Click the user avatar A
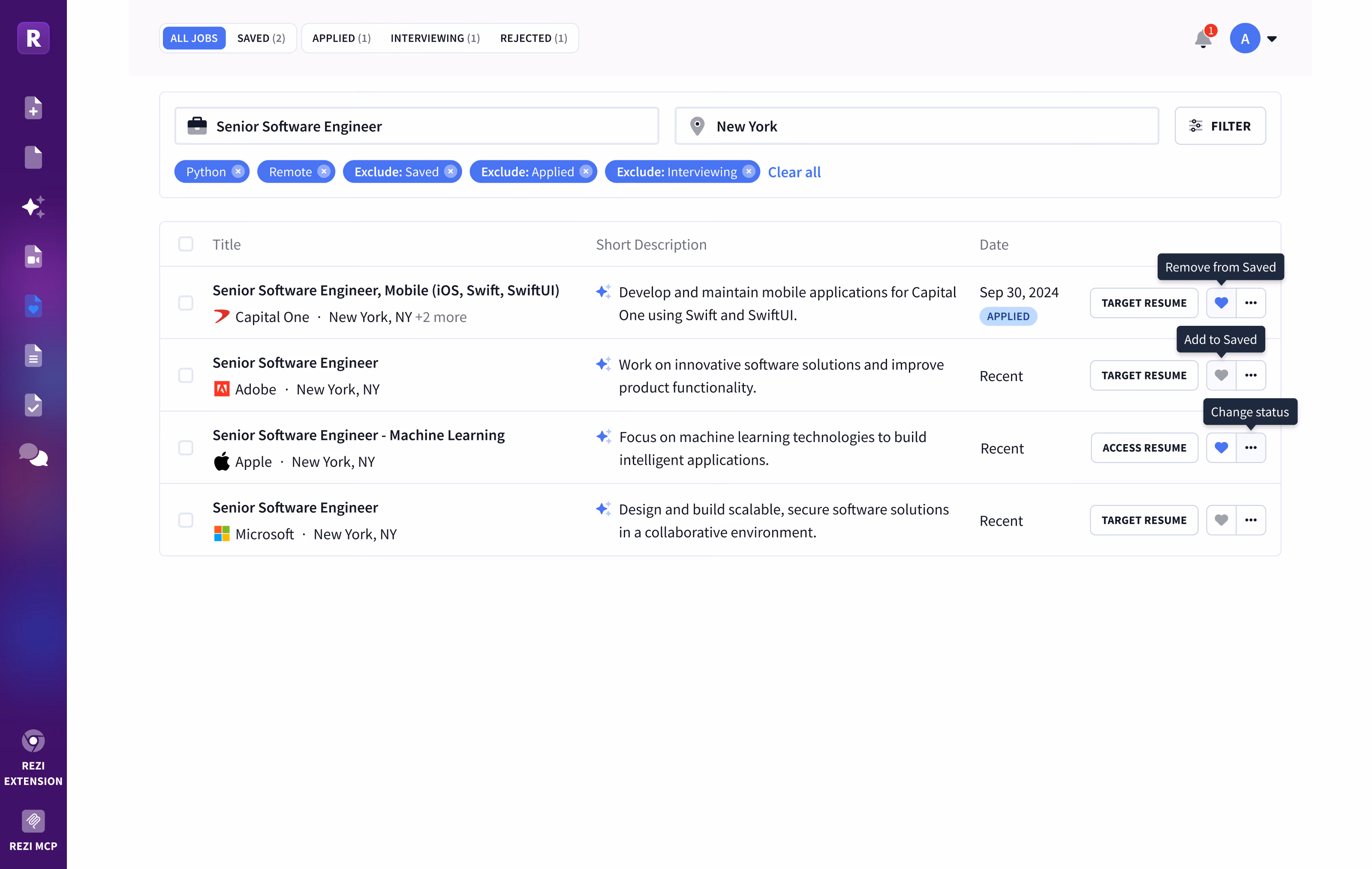 point(1245,38)
